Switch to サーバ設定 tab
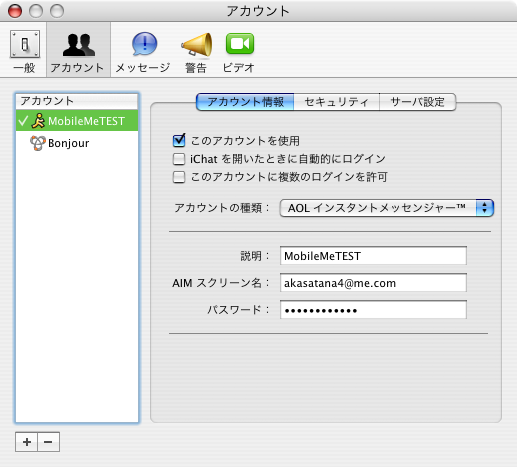Screen dimensions: 517x467 point(418,102)
